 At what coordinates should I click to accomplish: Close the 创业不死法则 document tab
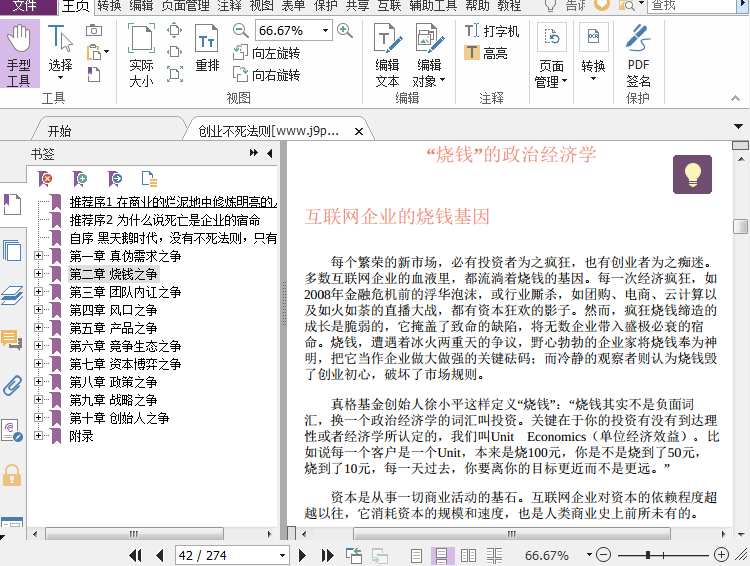point(359,131)
